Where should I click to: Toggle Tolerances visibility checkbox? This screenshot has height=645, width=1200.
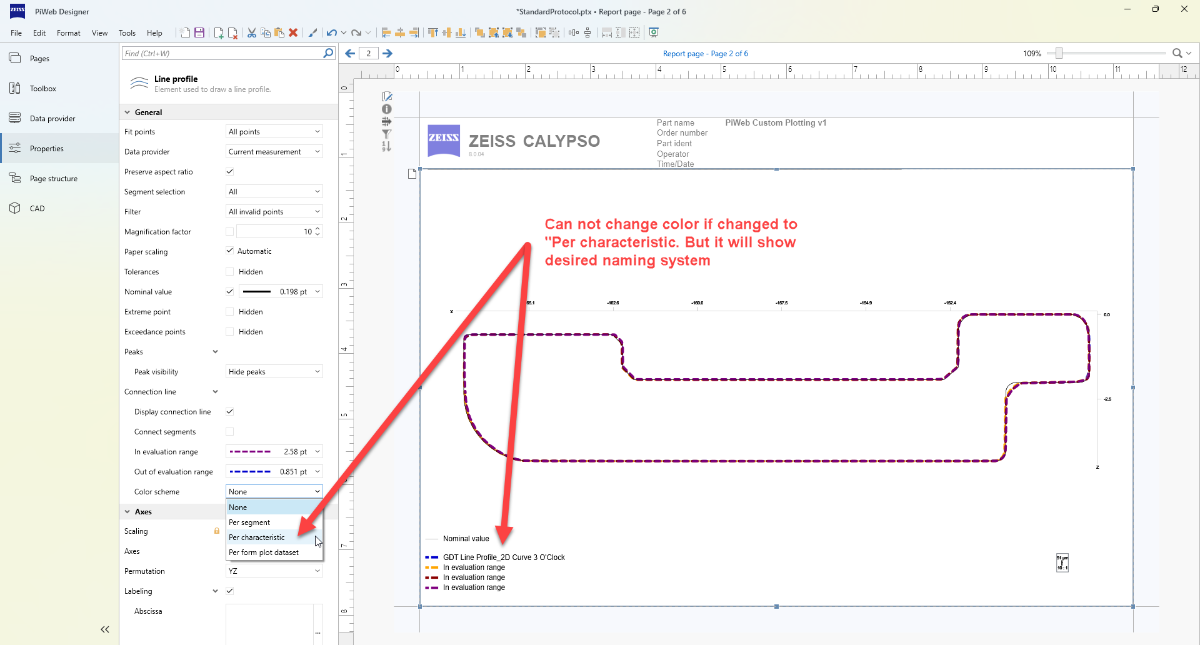coord(230,272)
